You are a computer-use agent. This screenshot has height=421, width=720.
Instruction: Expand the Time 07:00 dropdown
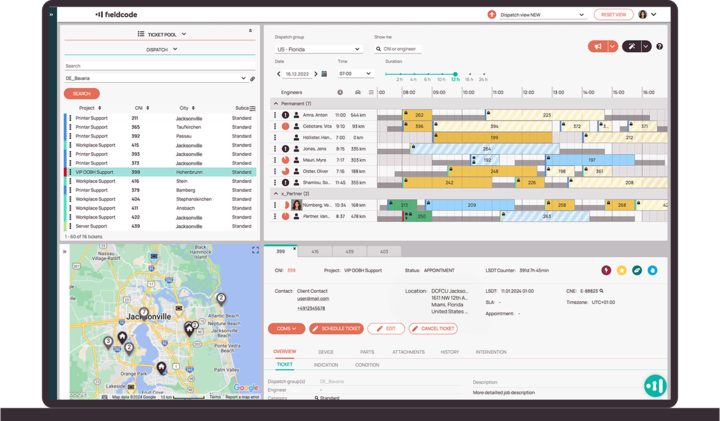pos(357,74)
